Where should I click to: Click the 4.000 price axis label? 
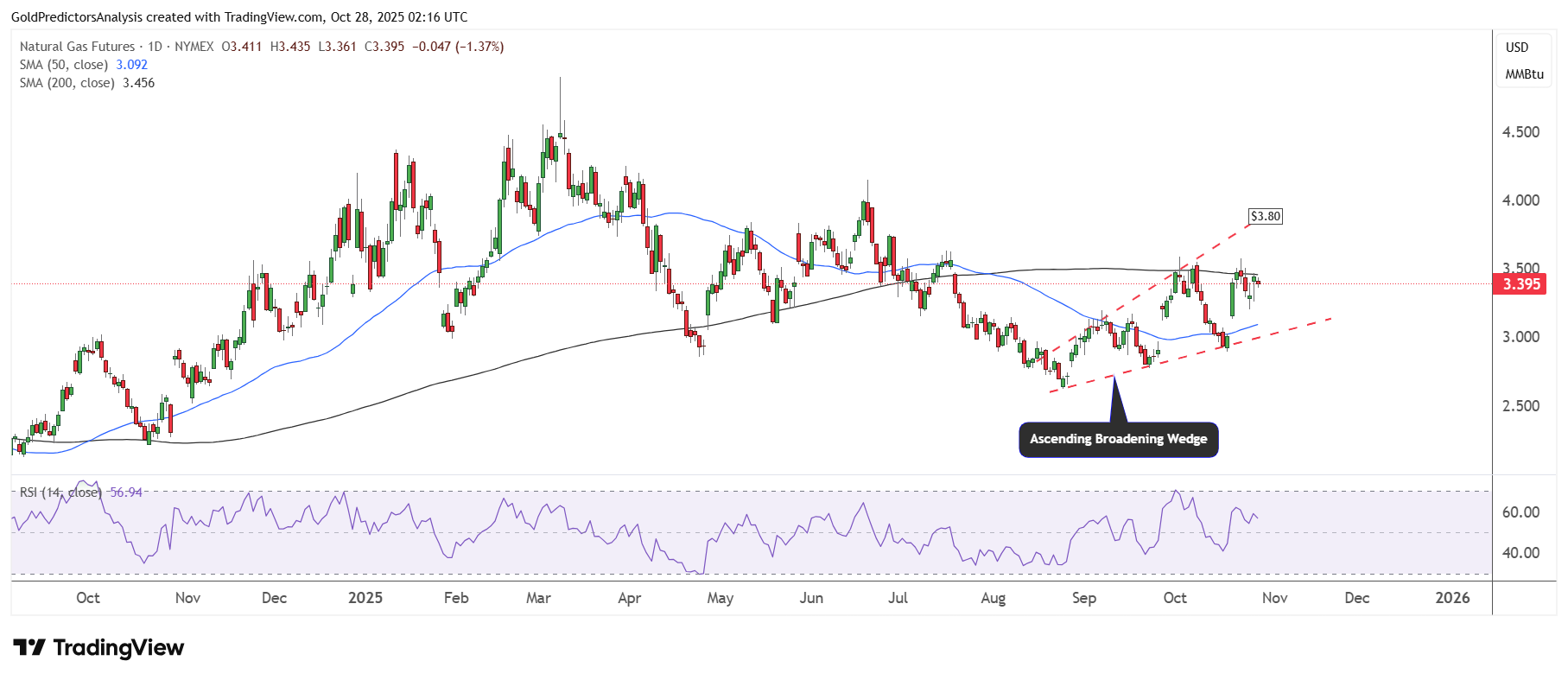pos(1520,200)
